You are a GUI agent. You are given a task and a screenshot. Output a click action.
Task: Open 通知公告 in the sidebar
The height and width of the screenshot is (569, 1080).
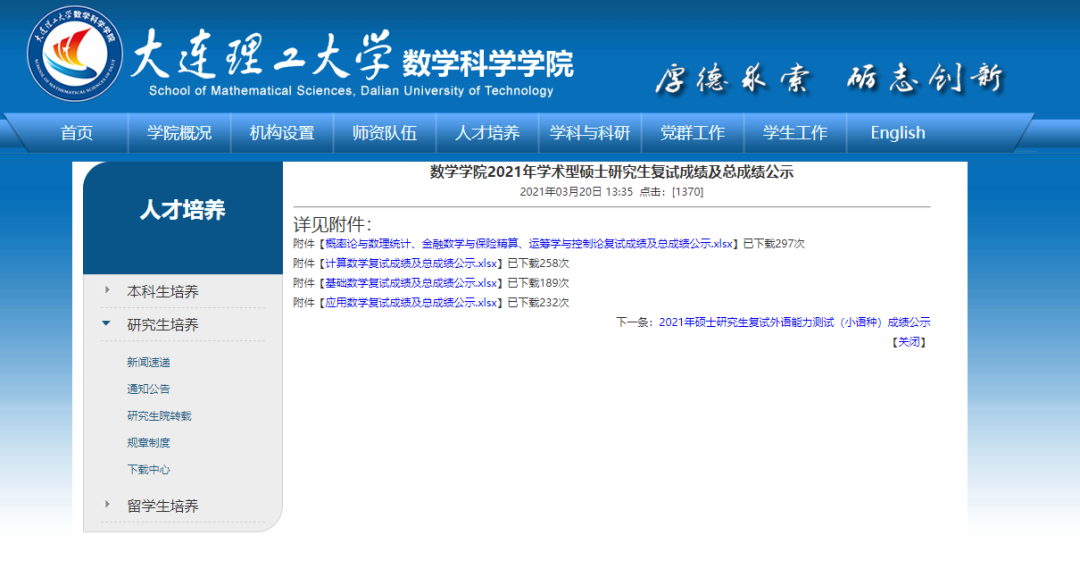pyautogui.click(x=148, y=389)
